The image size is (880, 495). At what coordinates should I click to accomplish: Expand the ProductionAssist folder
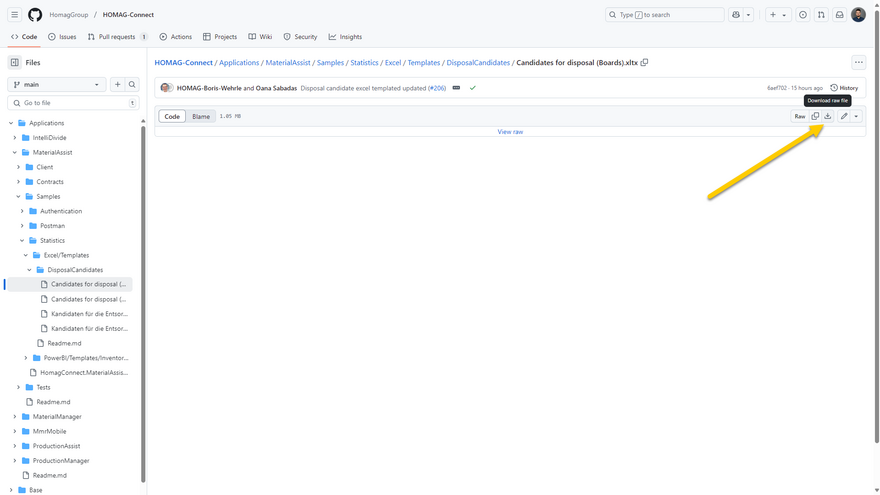pyautogui.click(x=15, y=446)
